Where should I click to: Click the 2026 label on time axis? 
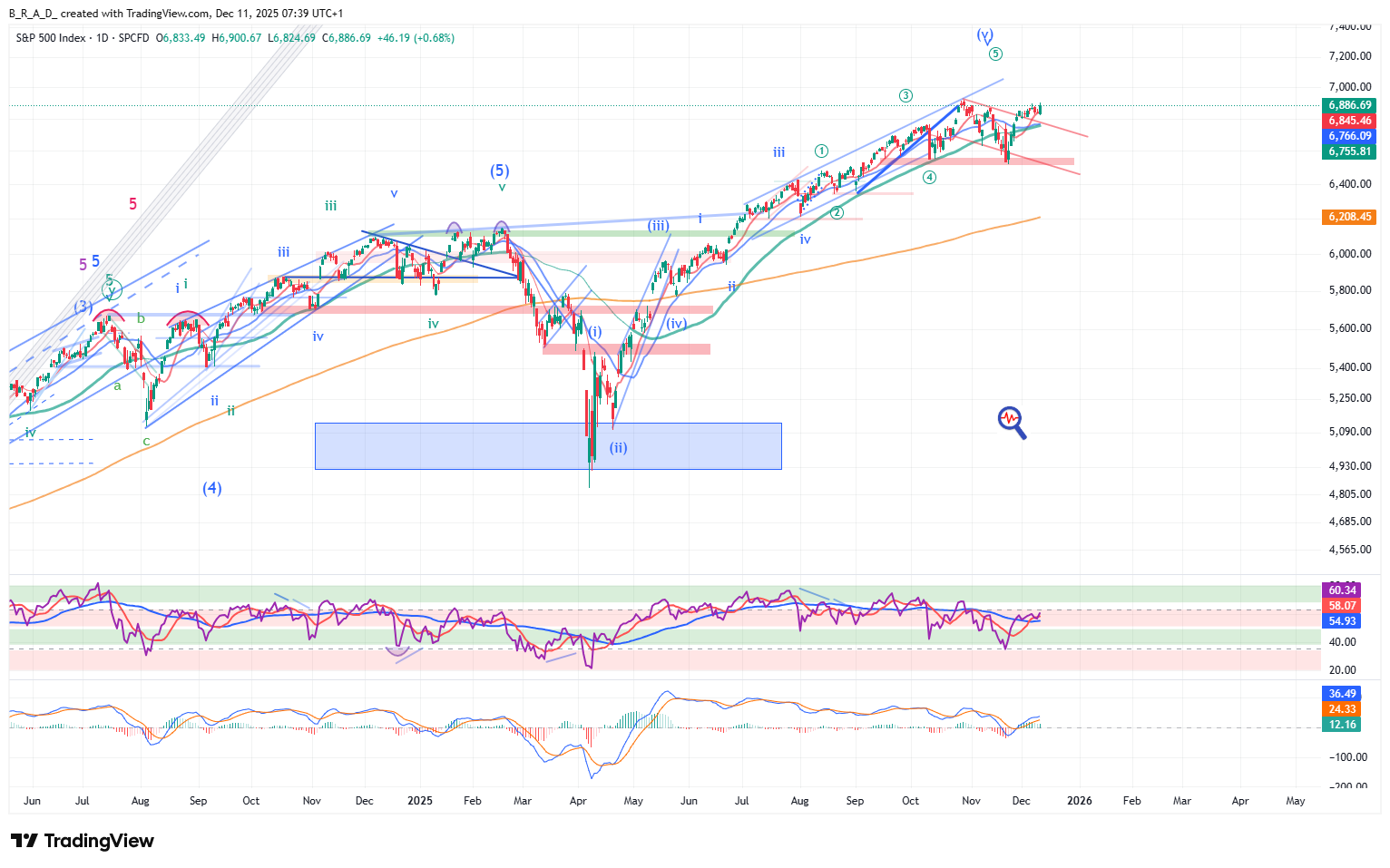point(1079,801)
